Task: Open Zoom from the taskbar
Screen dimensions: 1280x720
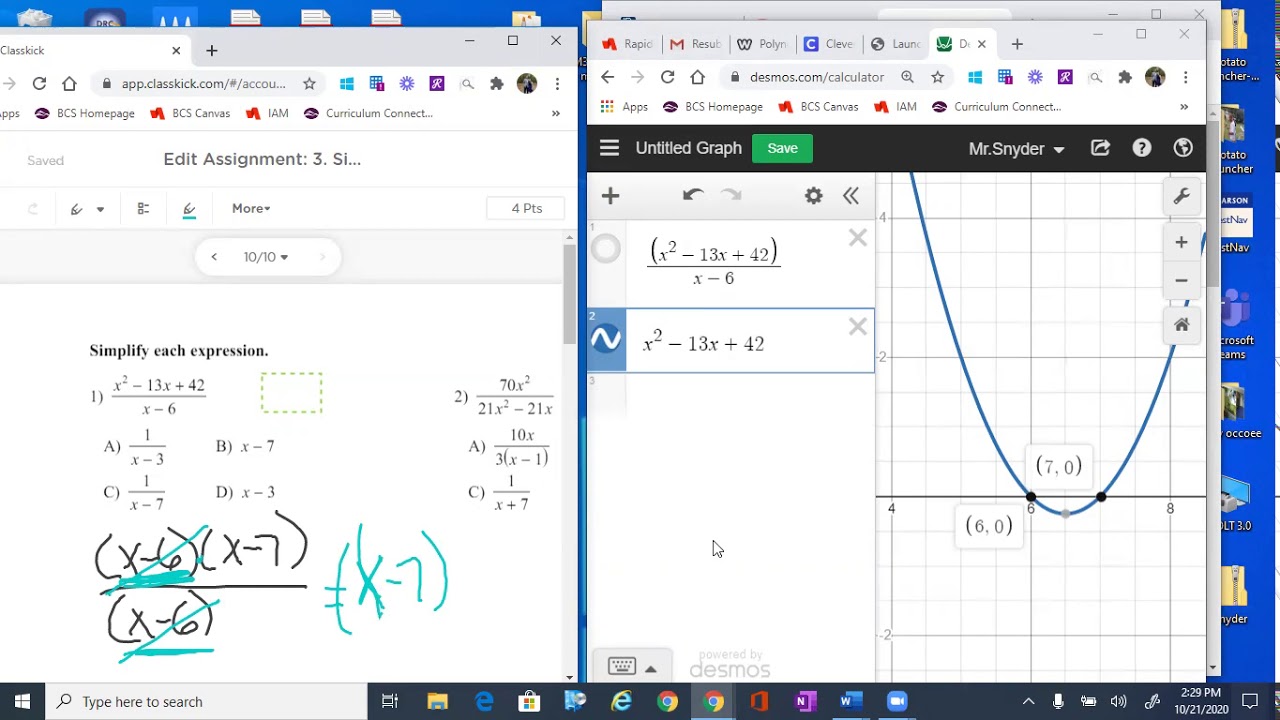Action: click(897, 701)
